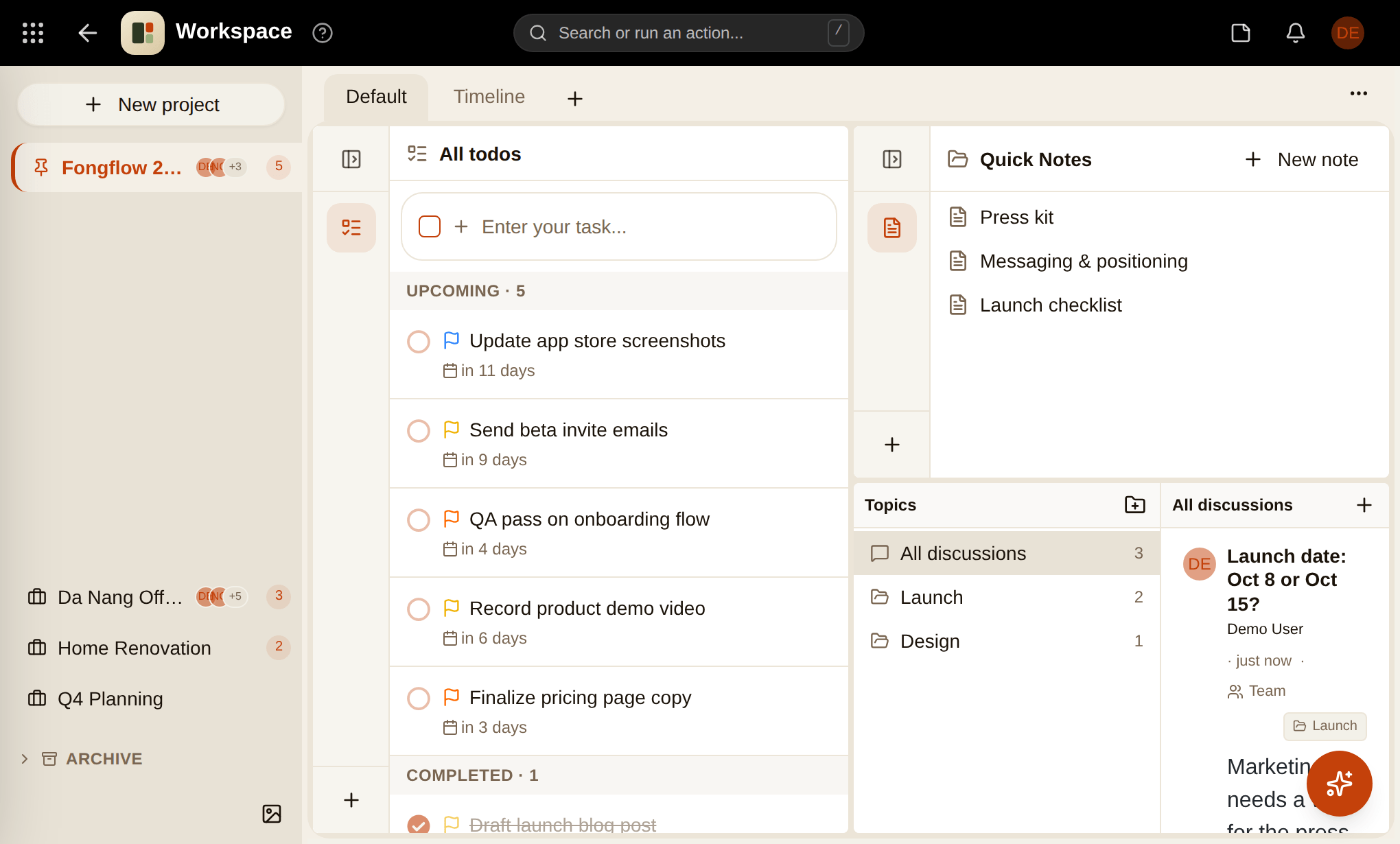Open the help question mark icon
Image resolution: width=1400 pixels, height=844 pixels.
tap(323, 33)
